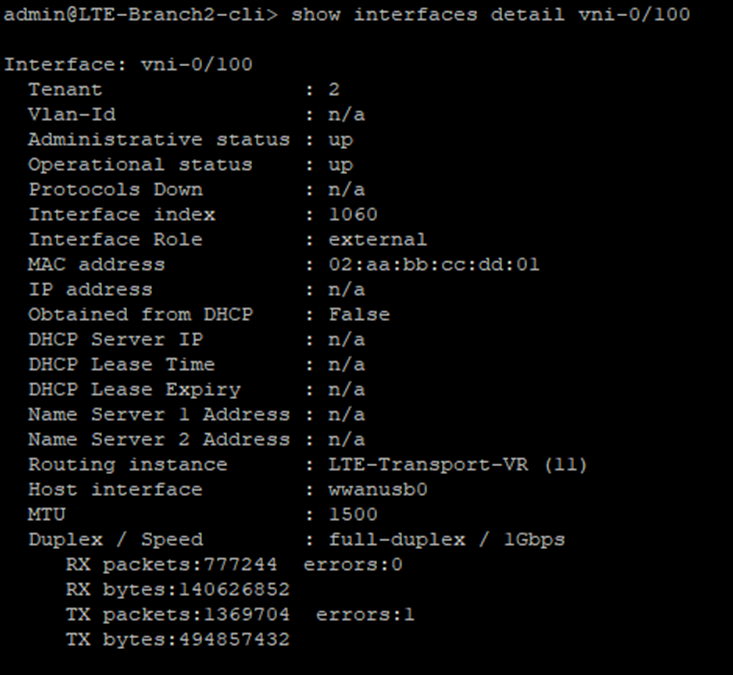Click the 'TX packets:1369704' text
Image resolution: width=733 pixels, height=675 pixels.
(178, 615)
